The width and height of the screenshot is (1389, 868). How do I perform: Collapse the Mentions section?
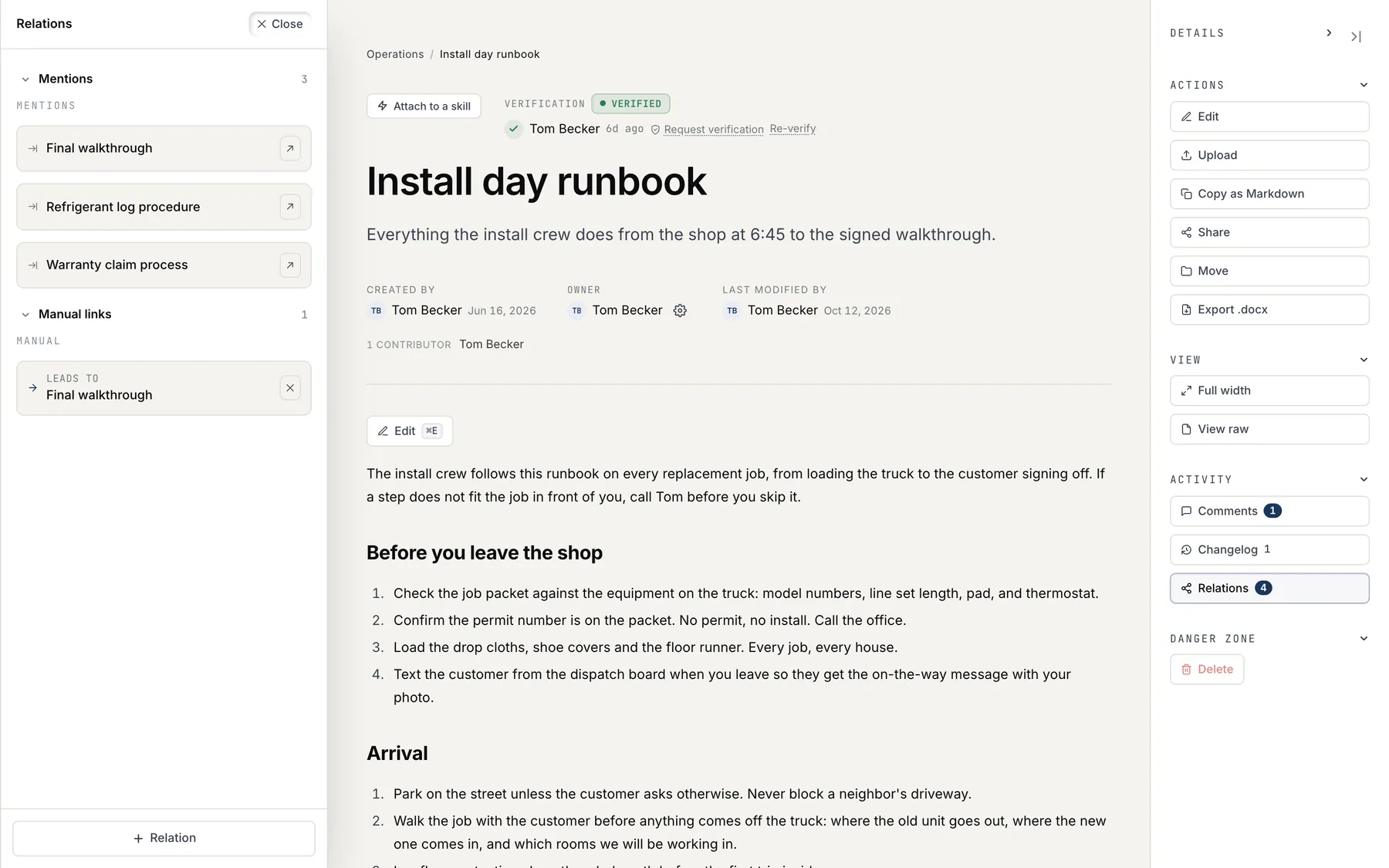pos(25,79)
